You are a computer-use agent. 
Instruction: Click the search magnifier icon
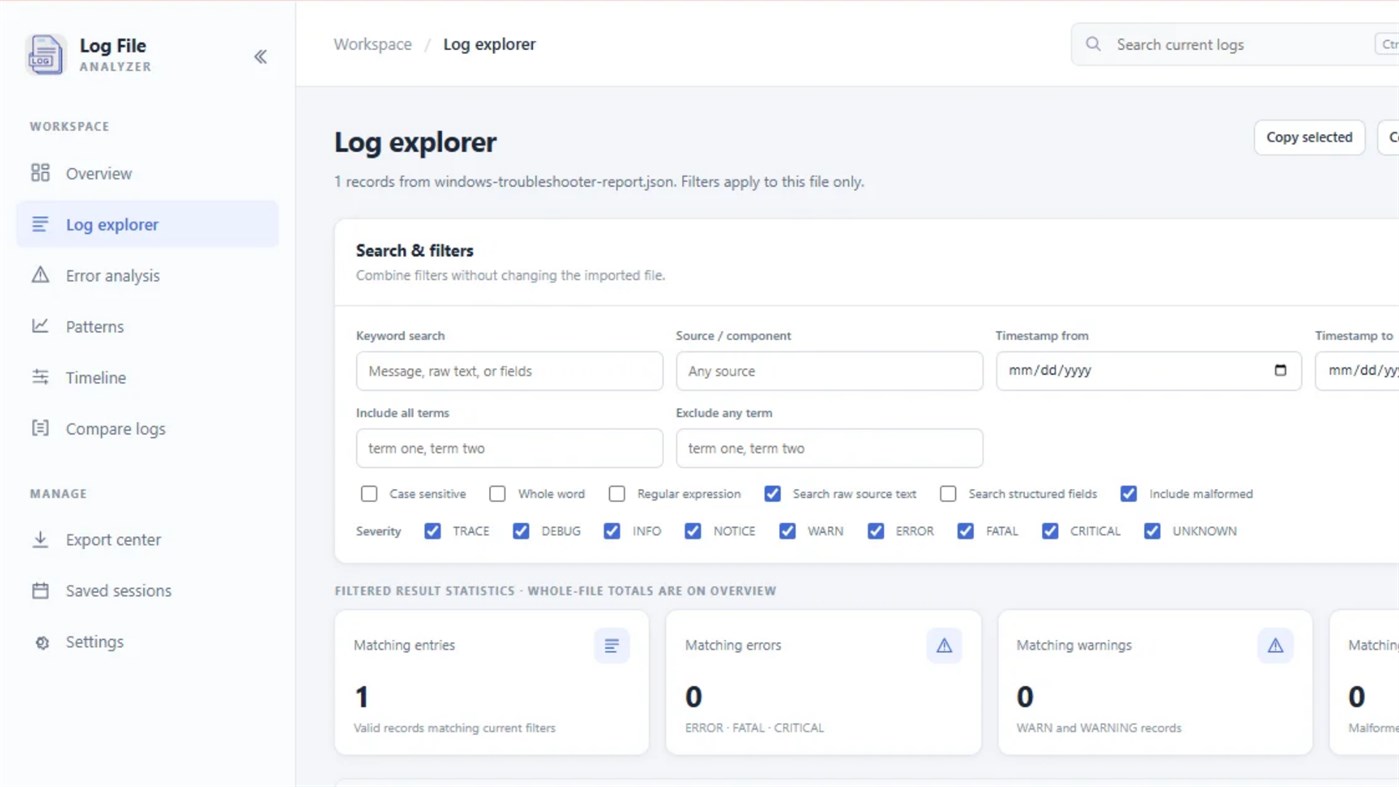click(x=1093, y=44)
